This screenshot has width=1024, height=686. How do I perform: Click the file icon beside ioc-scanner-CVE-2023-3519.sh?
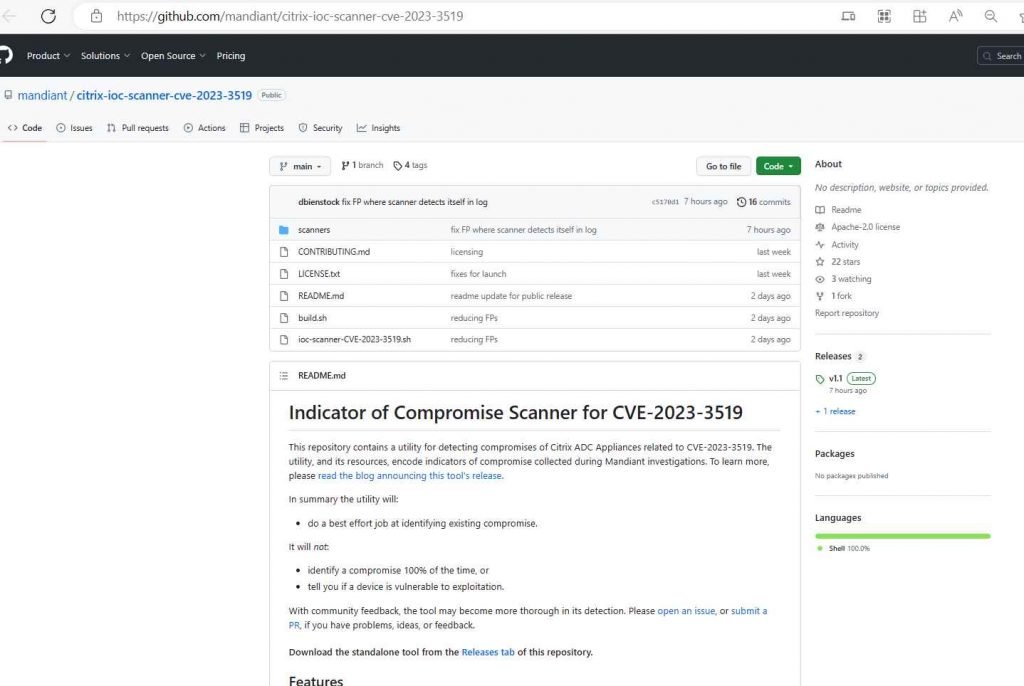point(283,340)
